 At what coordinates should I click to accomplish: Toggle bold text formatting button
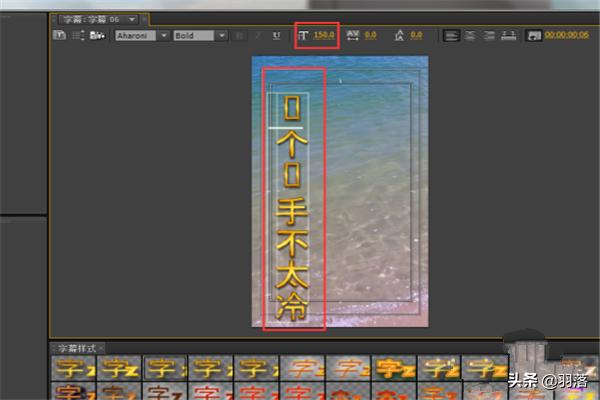click(x=240, y=36)
